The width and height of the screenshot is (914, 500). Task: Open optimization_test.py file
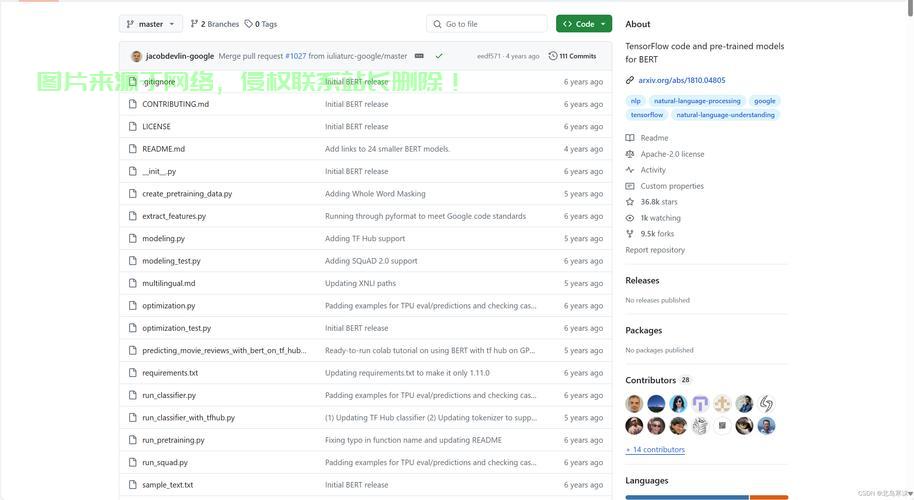177,328
